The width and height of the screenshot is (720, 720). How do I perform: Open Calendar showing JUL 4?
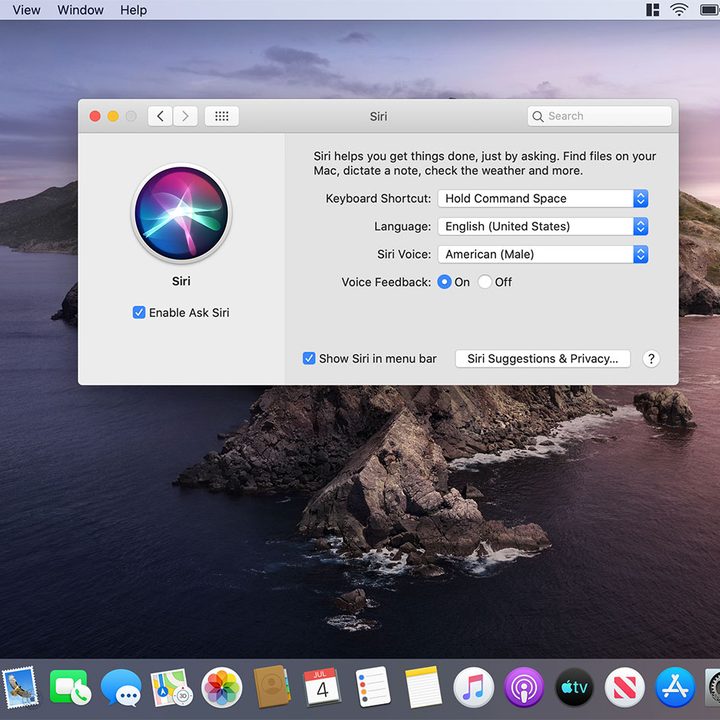click(322, 687)
